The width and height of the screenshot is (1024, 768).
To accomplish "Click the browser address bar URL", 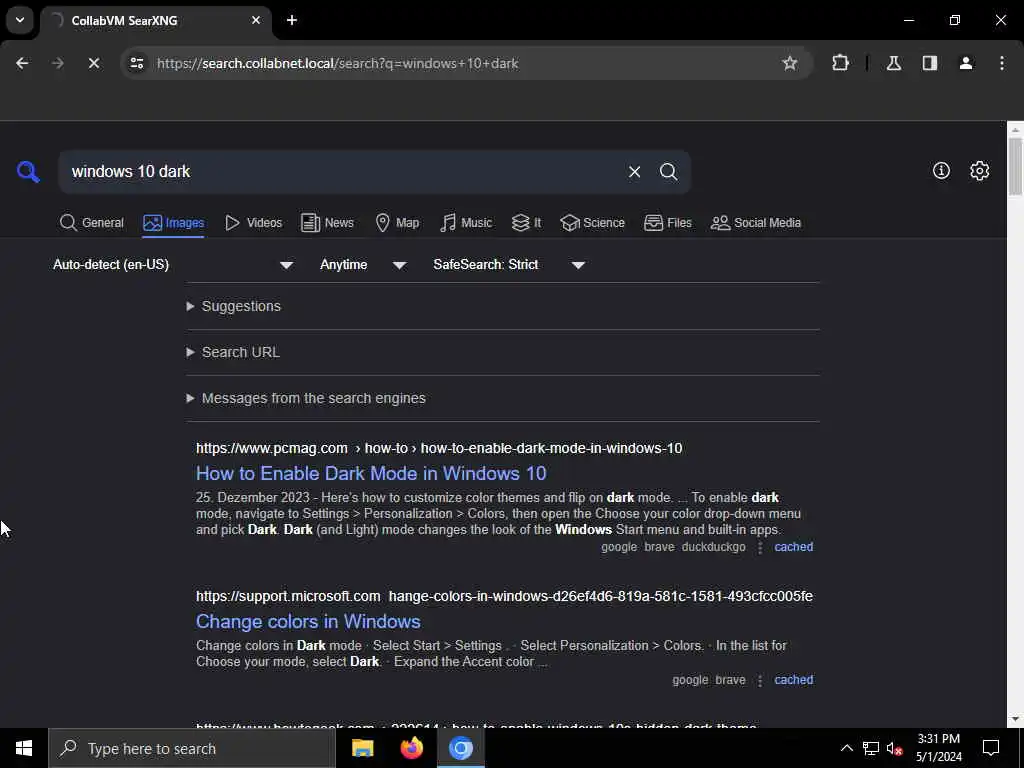I will [x=337, y=63].
